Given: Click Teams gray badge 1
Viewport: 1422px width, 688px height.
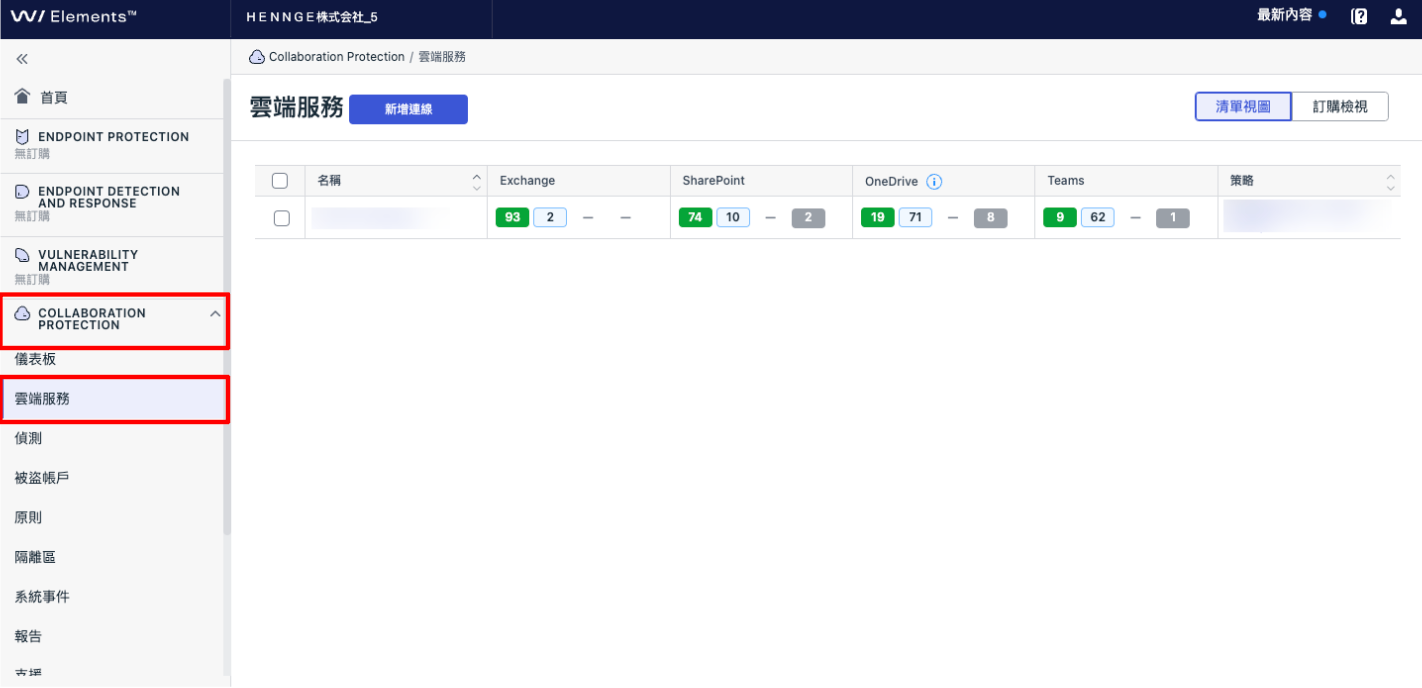Looking at the screenshot, I should [x=1173, y=218].
